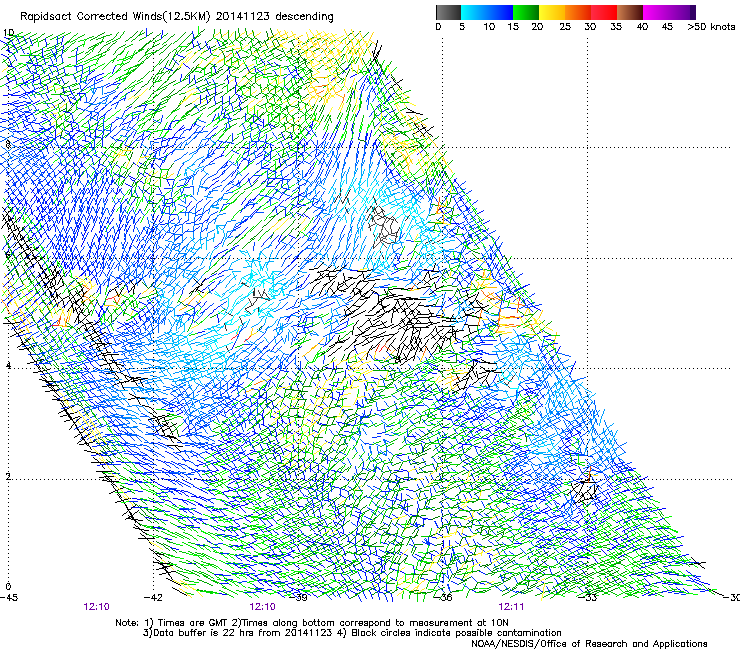Screen dimensions: 740x650
Task: Select the cyan-to-blue 5–15 knots legend band
Action: pyautogui.click(x=487, y=12)
